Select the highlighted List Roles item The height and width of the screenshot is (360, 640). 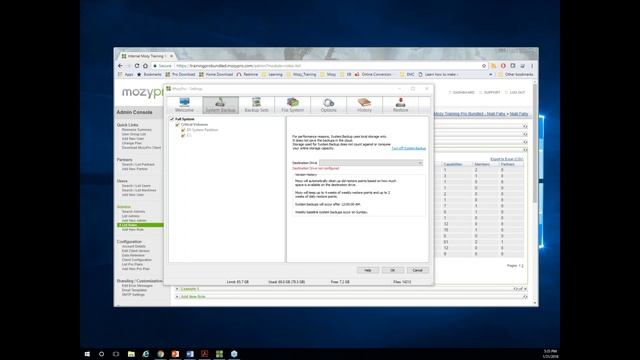tap(140, 225)
